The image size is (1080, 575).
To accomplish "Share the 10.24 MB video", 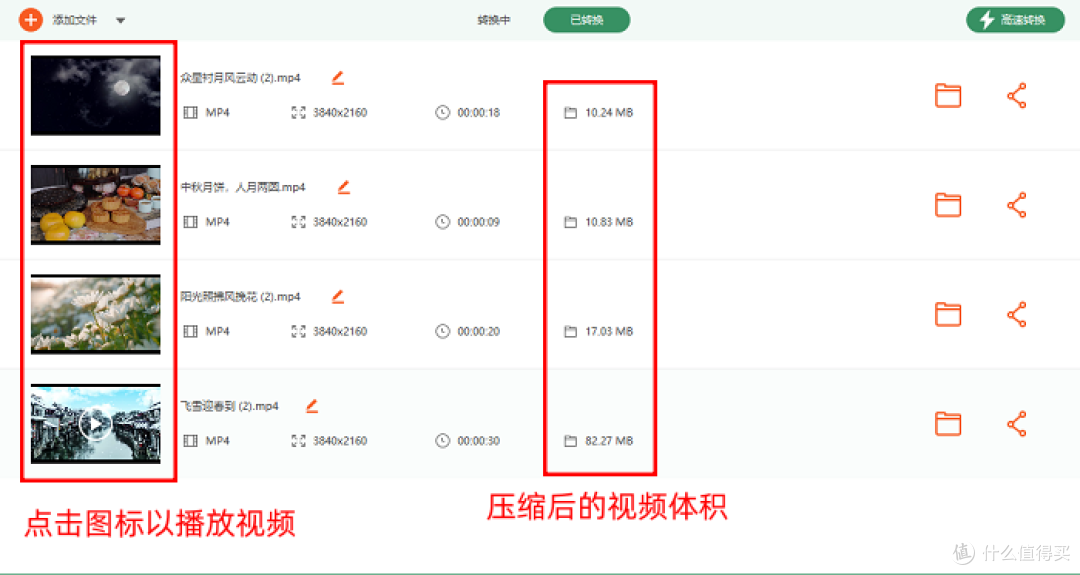I will [1017, 96].
